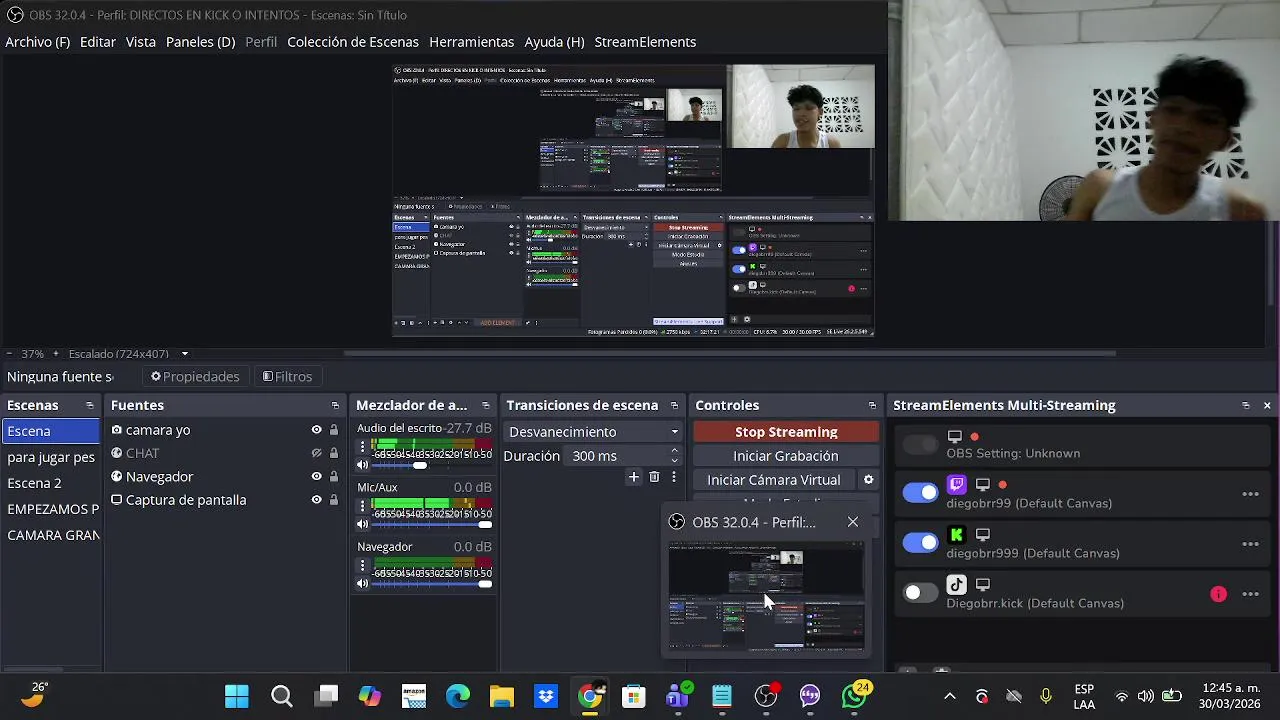Undock the Controles panel

pos(872,405)
